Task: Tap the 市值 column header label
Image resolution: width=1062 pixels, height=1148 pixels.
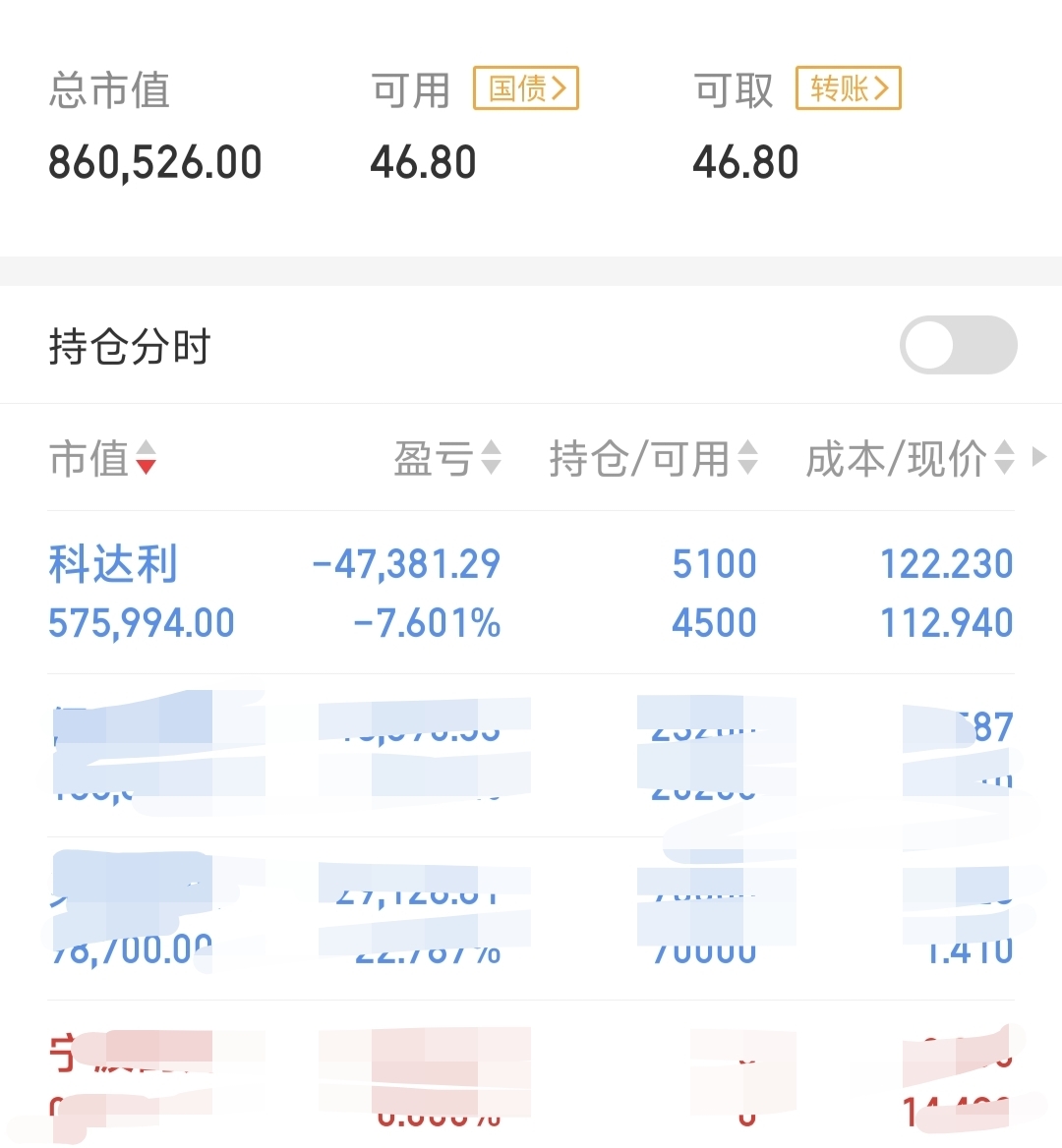Action: click(89, 459)
